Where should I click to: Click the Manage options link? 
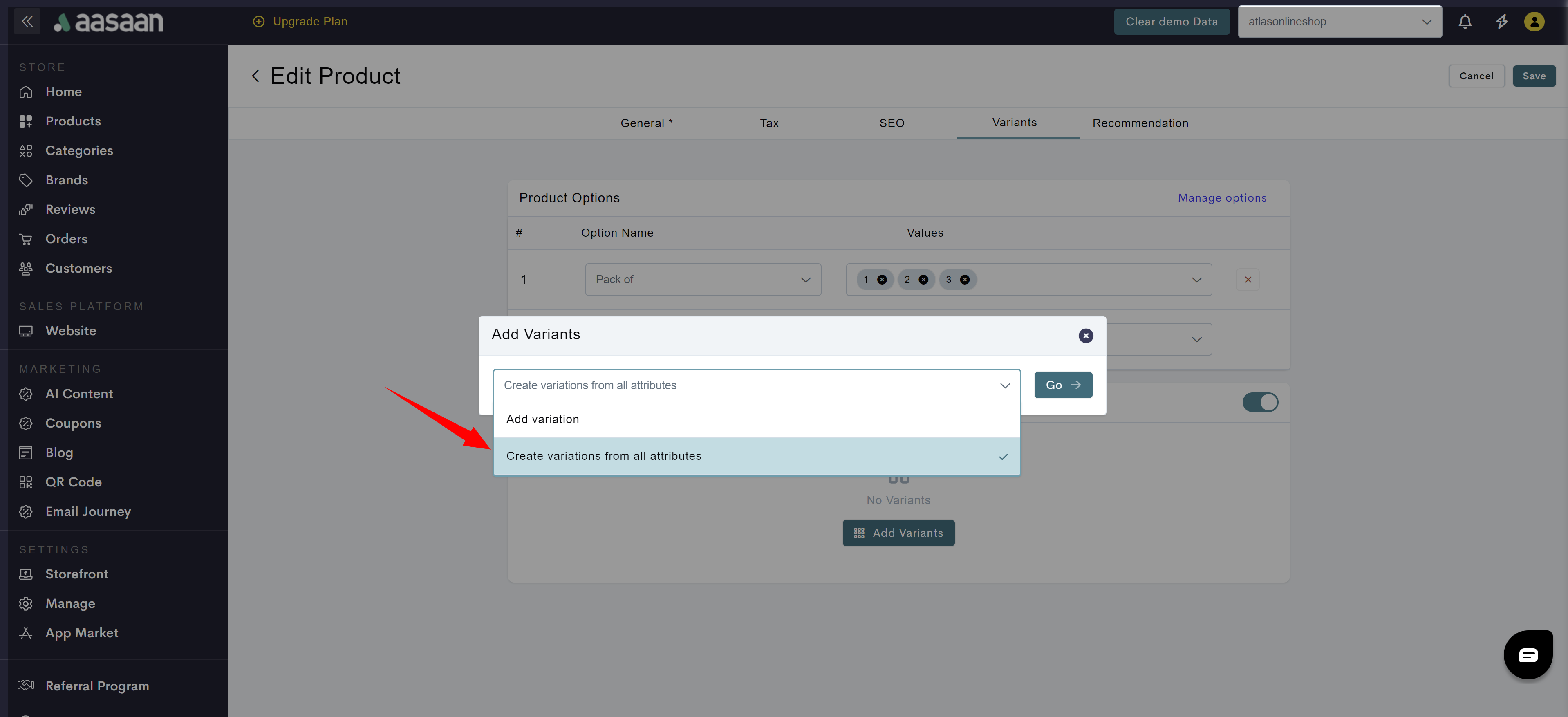pyautogui.click(x=1221, y=198)
